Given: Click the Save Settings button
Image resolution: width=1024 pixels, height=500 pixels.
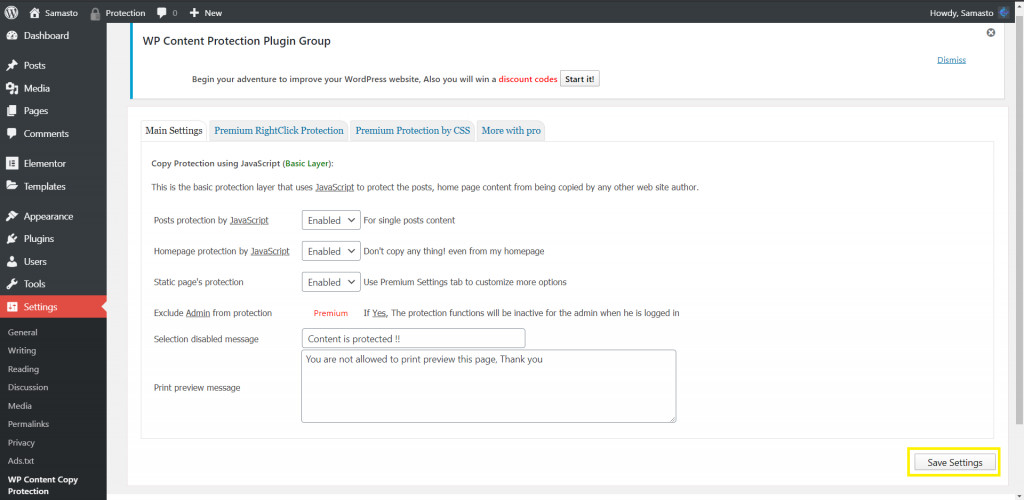Looking at the screenshot, I should (954, 462).
